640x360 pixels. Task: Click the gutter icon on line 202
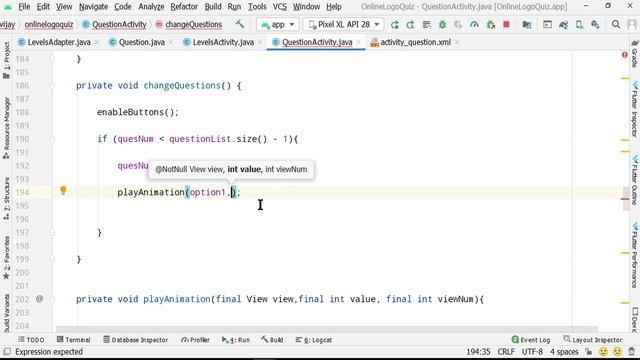coord(39,299)
